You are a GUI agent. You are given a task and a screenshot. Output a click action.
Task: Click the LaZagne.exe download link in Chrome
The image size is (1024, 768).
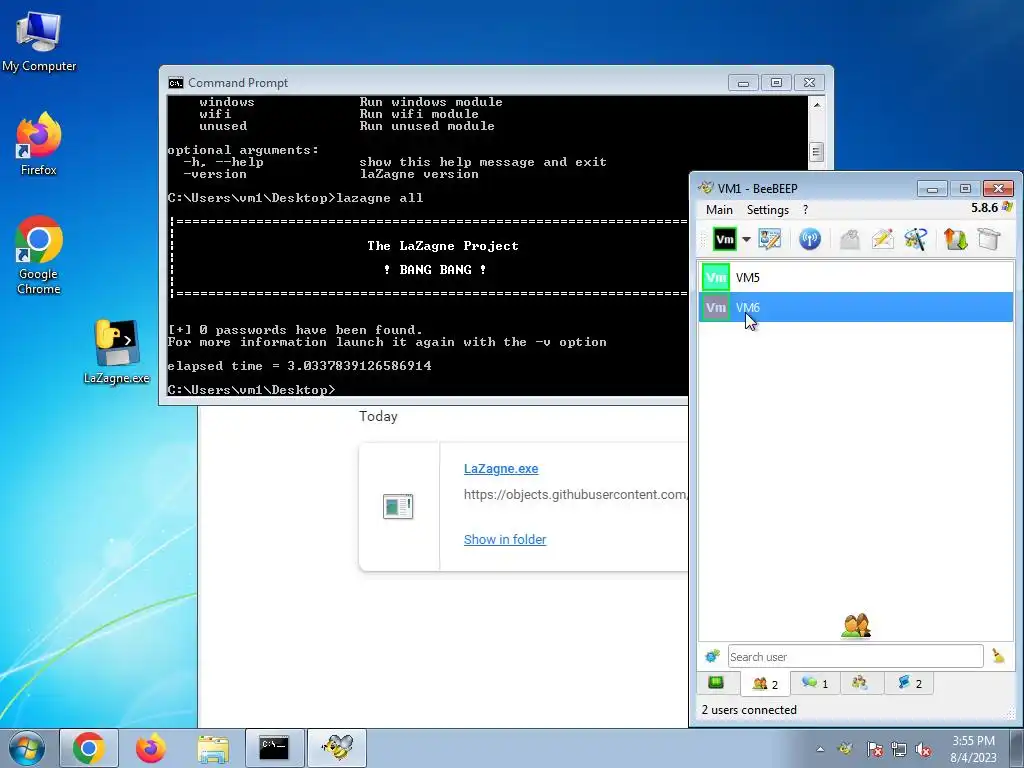501,469
